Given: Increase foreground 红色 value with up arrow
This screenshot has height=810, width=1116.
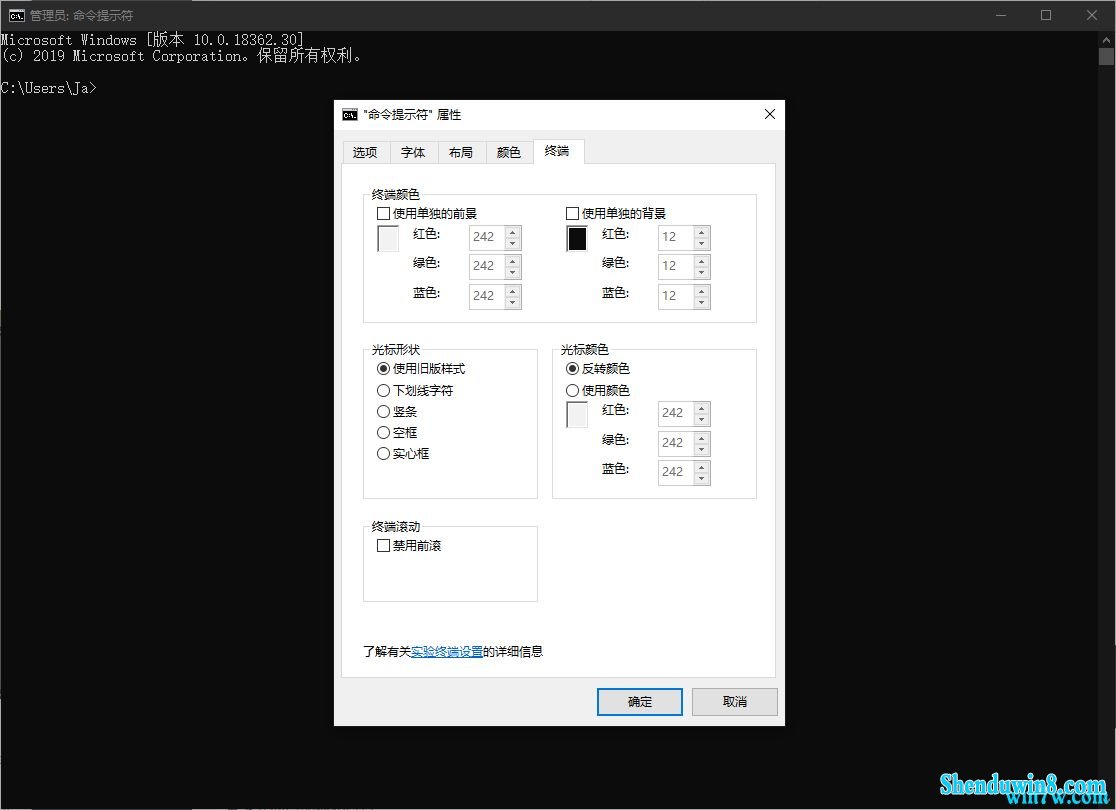Looking at the screenshot, I should pos(512,231).
